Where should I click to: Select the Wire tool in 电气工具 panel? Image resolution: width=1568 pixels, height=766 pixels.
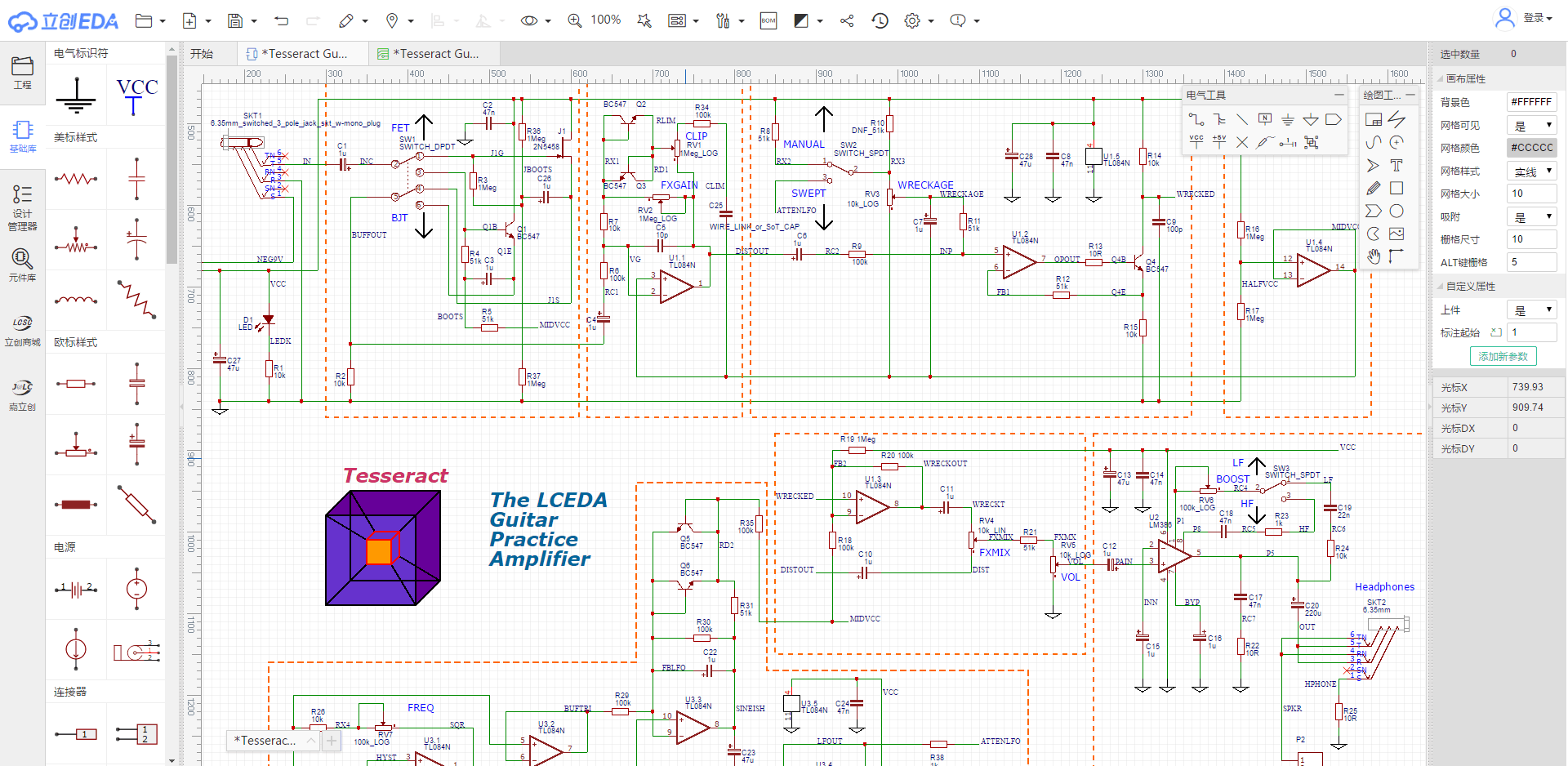[1196, 120]
